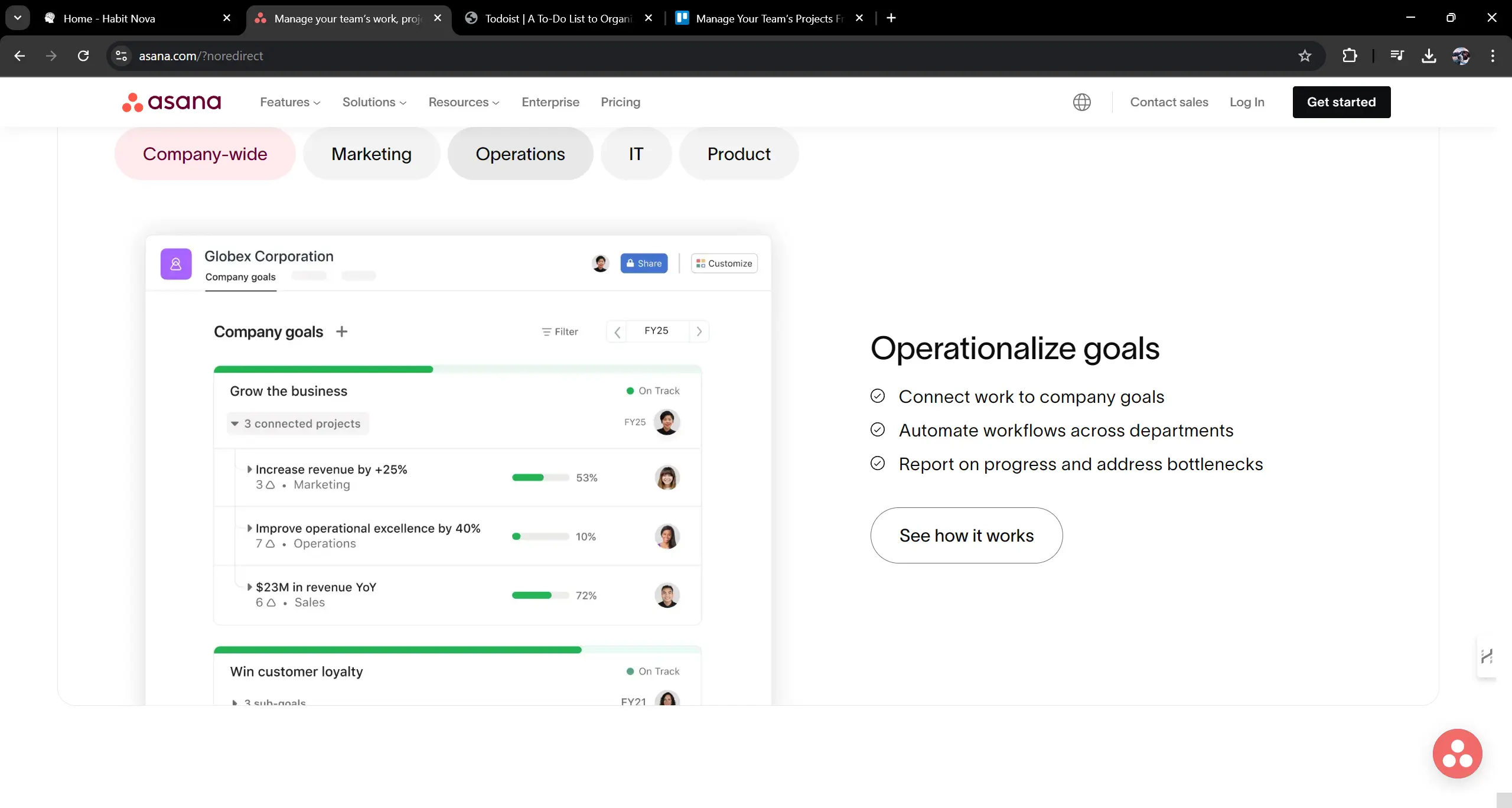
Task: Open the Enterprise page
Action: [550, 102]
